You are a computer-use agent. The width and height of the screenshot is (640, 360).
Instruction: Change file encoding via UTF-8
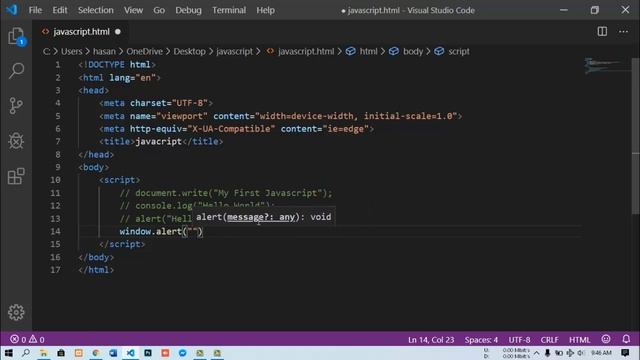click(x=519, y=340)
